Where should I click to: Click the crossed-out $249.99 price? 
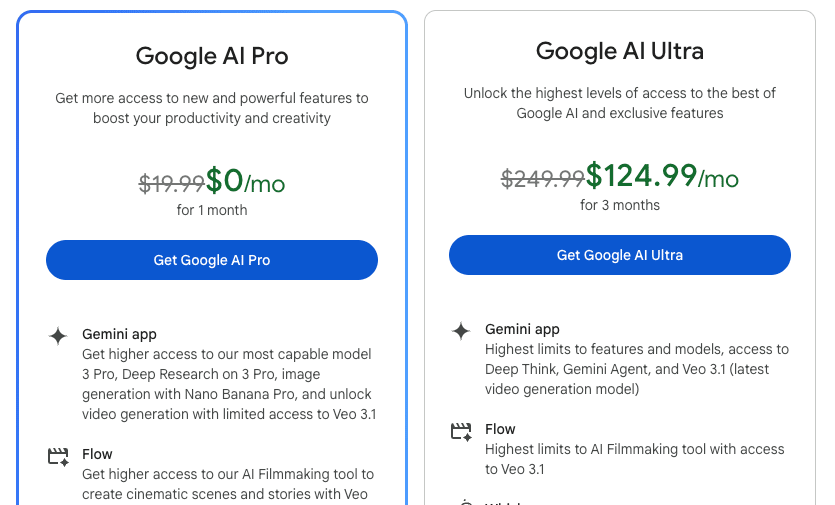coord(542,178)
